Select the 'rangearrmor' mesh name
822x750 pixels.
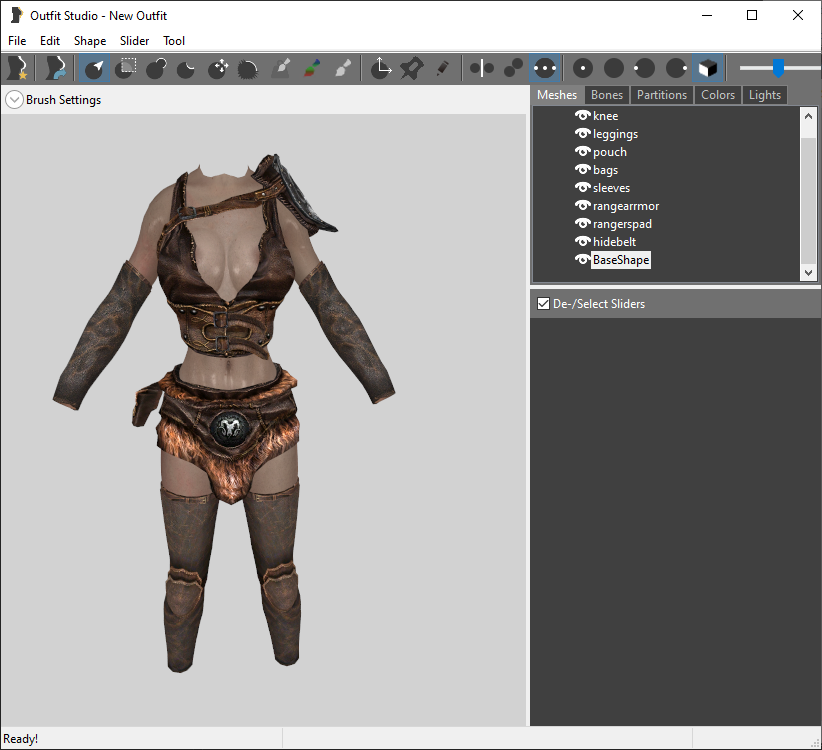coord(626,206)
